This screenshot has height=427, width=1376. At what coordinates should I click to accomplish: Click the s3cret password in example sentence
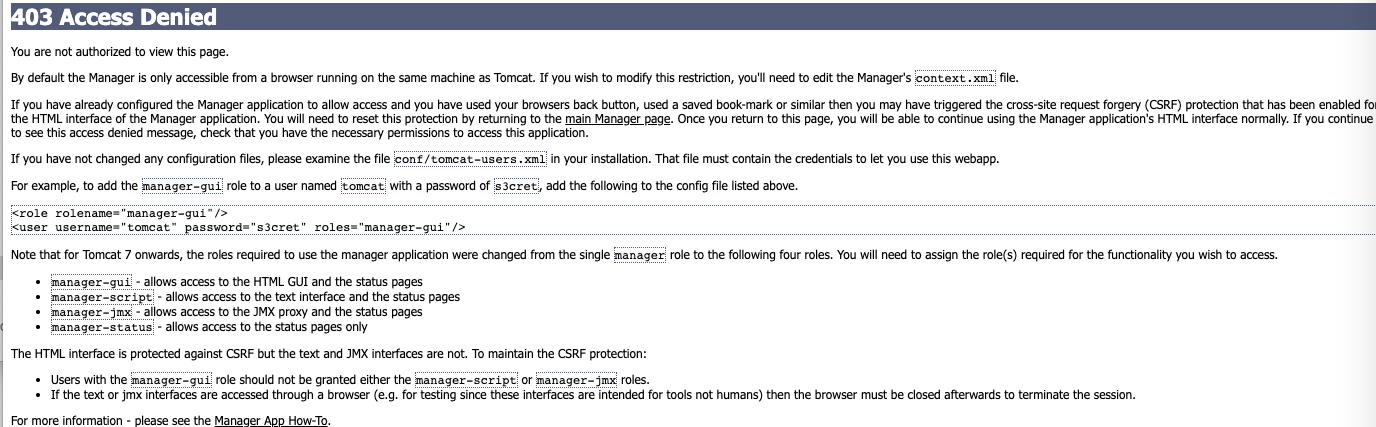[517, 186]
